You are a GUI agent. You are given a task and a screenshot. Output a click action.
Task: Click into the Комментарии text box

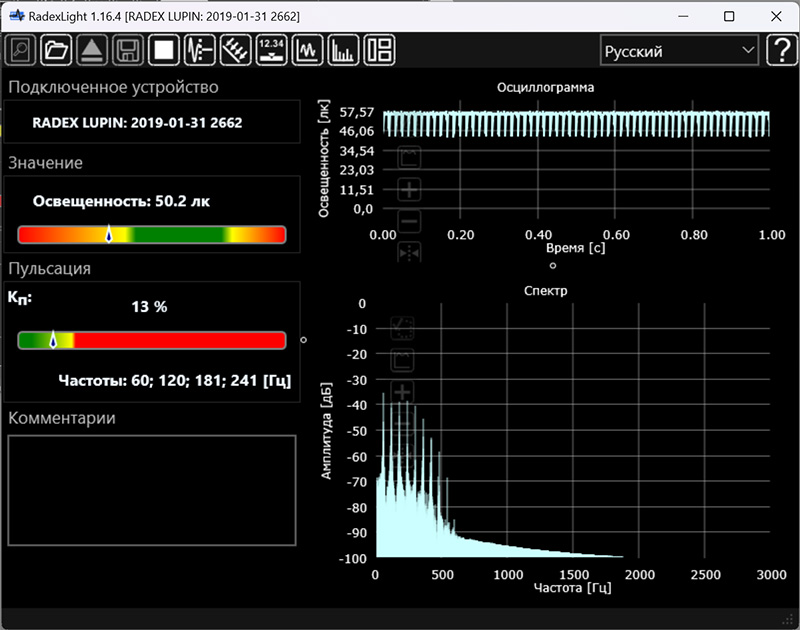point(152,490)
